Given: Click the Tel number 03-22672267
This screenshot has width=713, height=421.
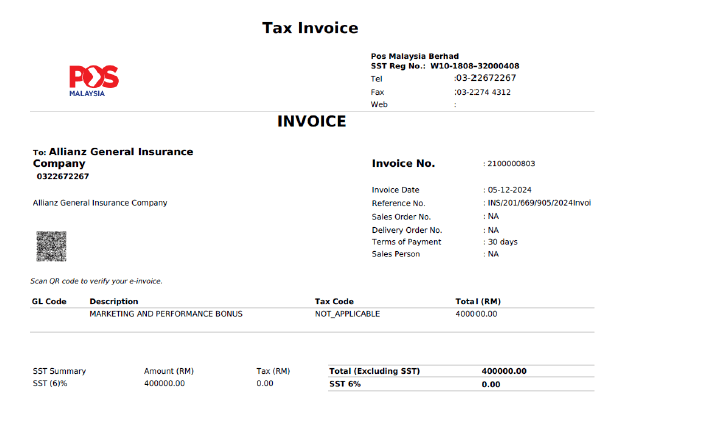Looking at the screenshot, I should pos(486,78).
